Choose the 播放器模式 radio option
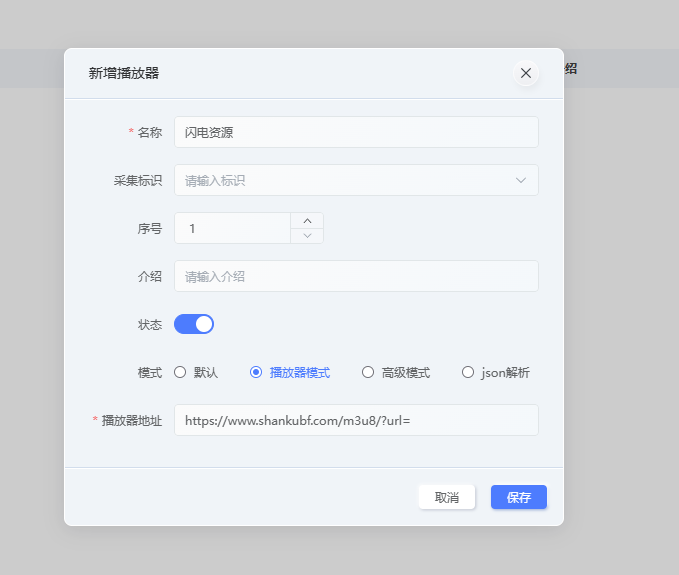 256,372
